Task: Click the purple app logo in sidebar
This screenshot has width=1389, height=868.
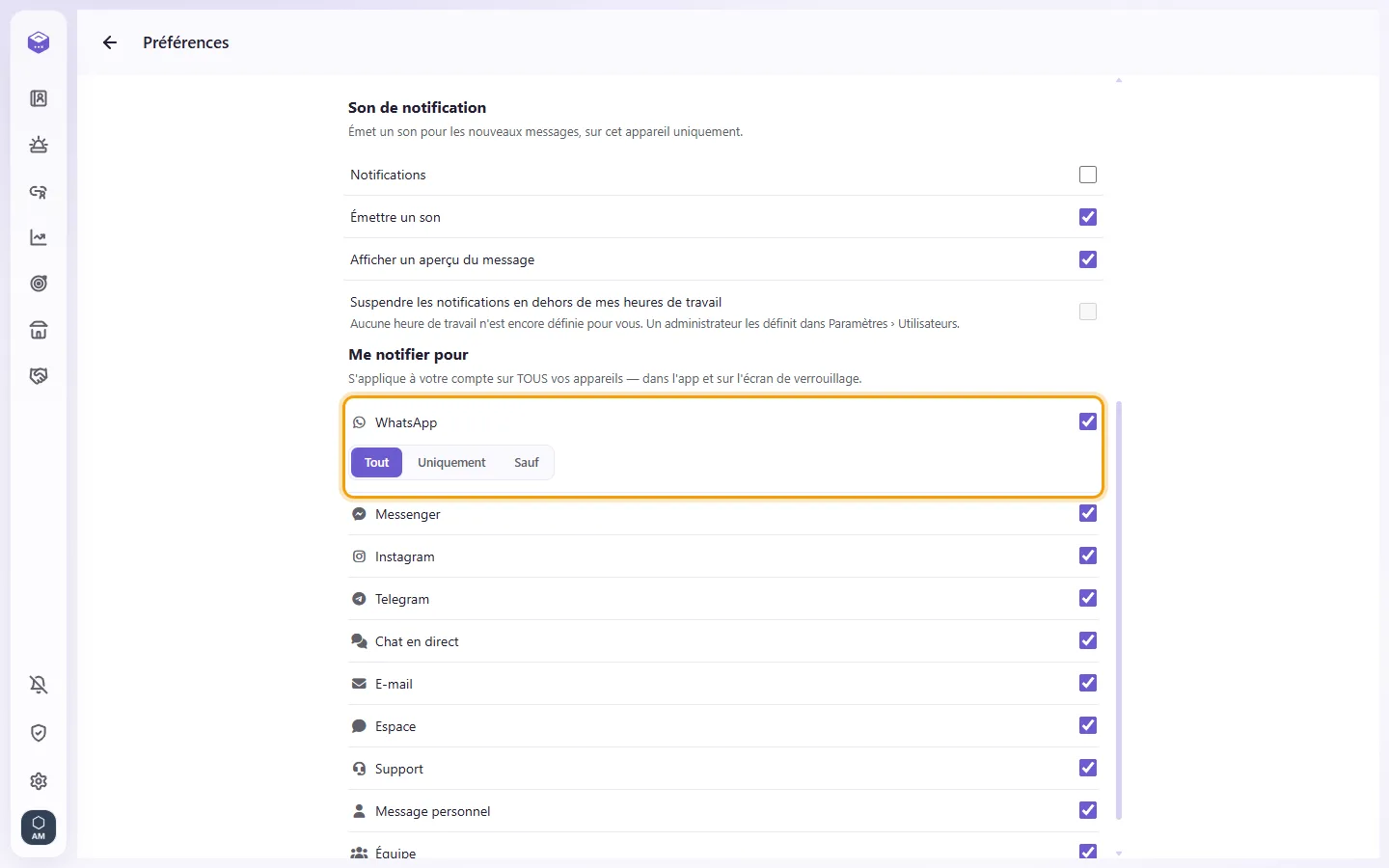Action: click(39, 42)
